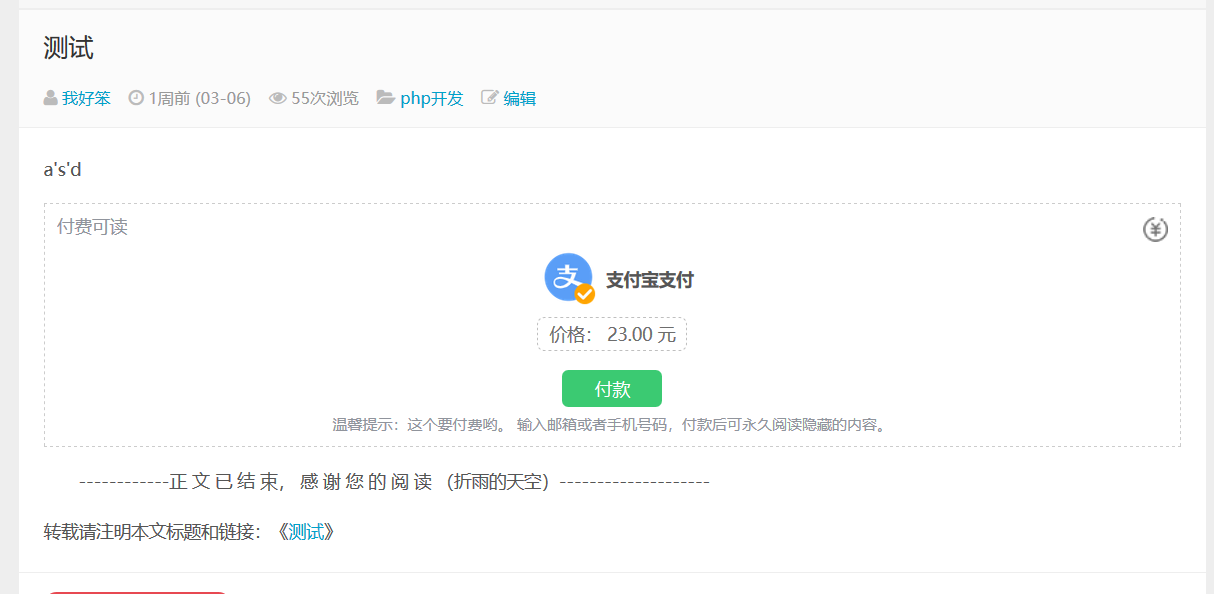Click the green 付款 pay button
1214x594 pixels.
pyautogui.click(x=612, y=389)
